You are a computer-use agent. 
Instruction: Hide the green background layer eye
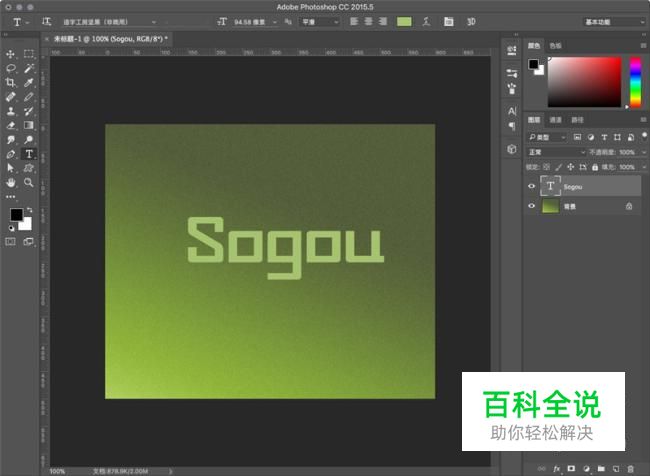[531, 206]
